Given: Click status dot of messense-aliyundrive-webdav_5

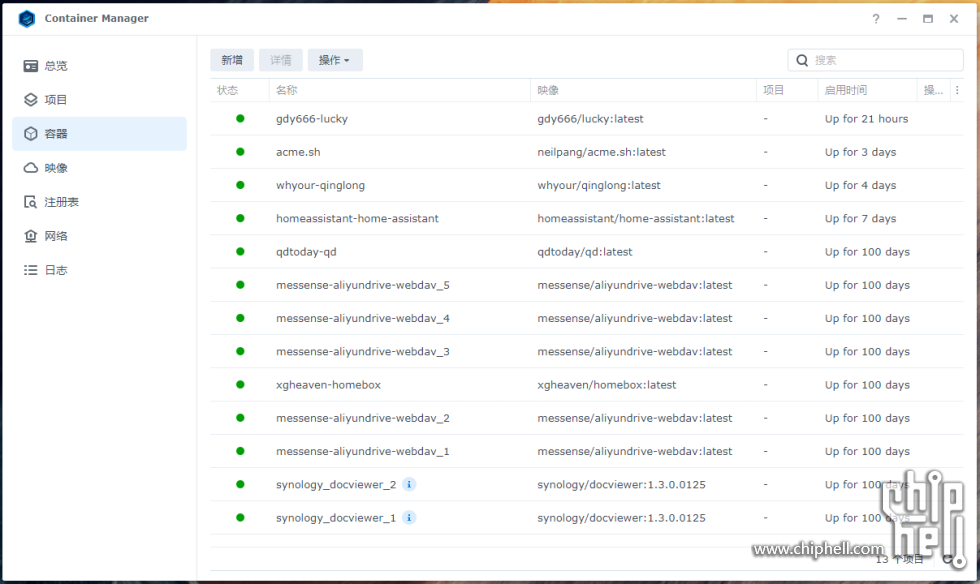Looking at the screenshot, I should click(x=240, y=284).
